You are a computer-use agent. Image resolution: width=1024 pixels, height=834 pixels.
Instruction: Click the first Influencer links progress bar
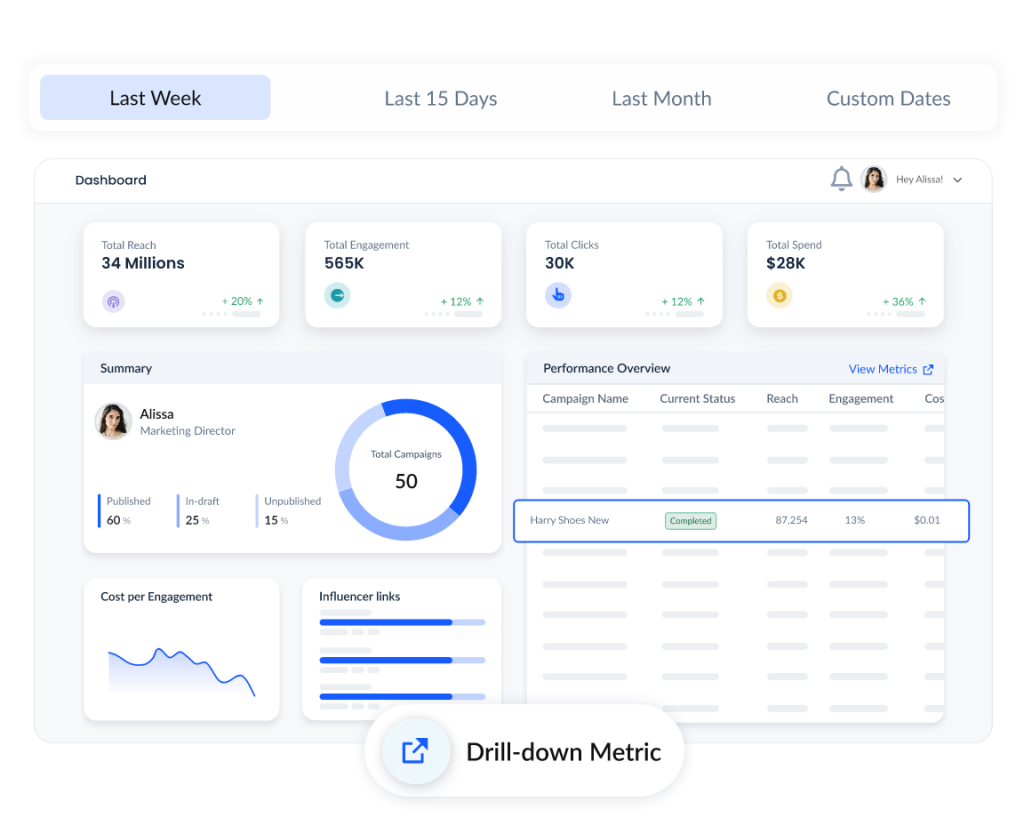pos(402,622)
